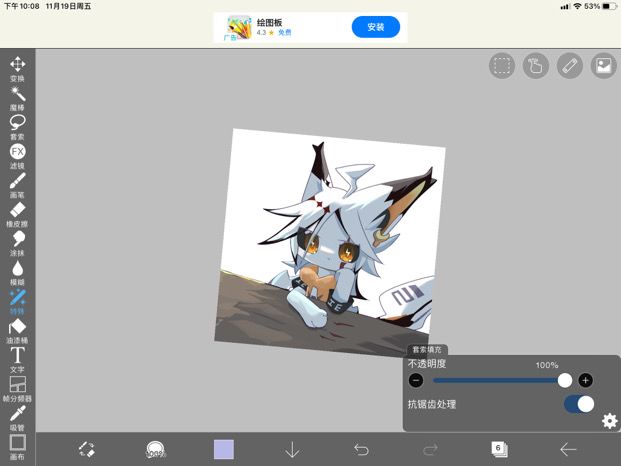Toggle the stabilizer finger icon

click(x=535, y=65)
